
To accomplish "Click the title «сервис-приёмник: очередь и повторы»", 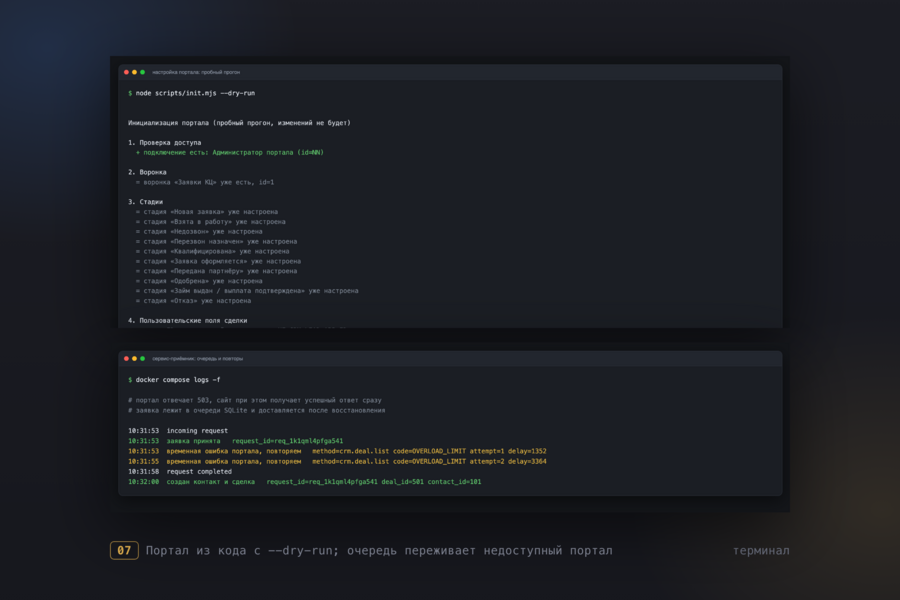I will 197,359.
